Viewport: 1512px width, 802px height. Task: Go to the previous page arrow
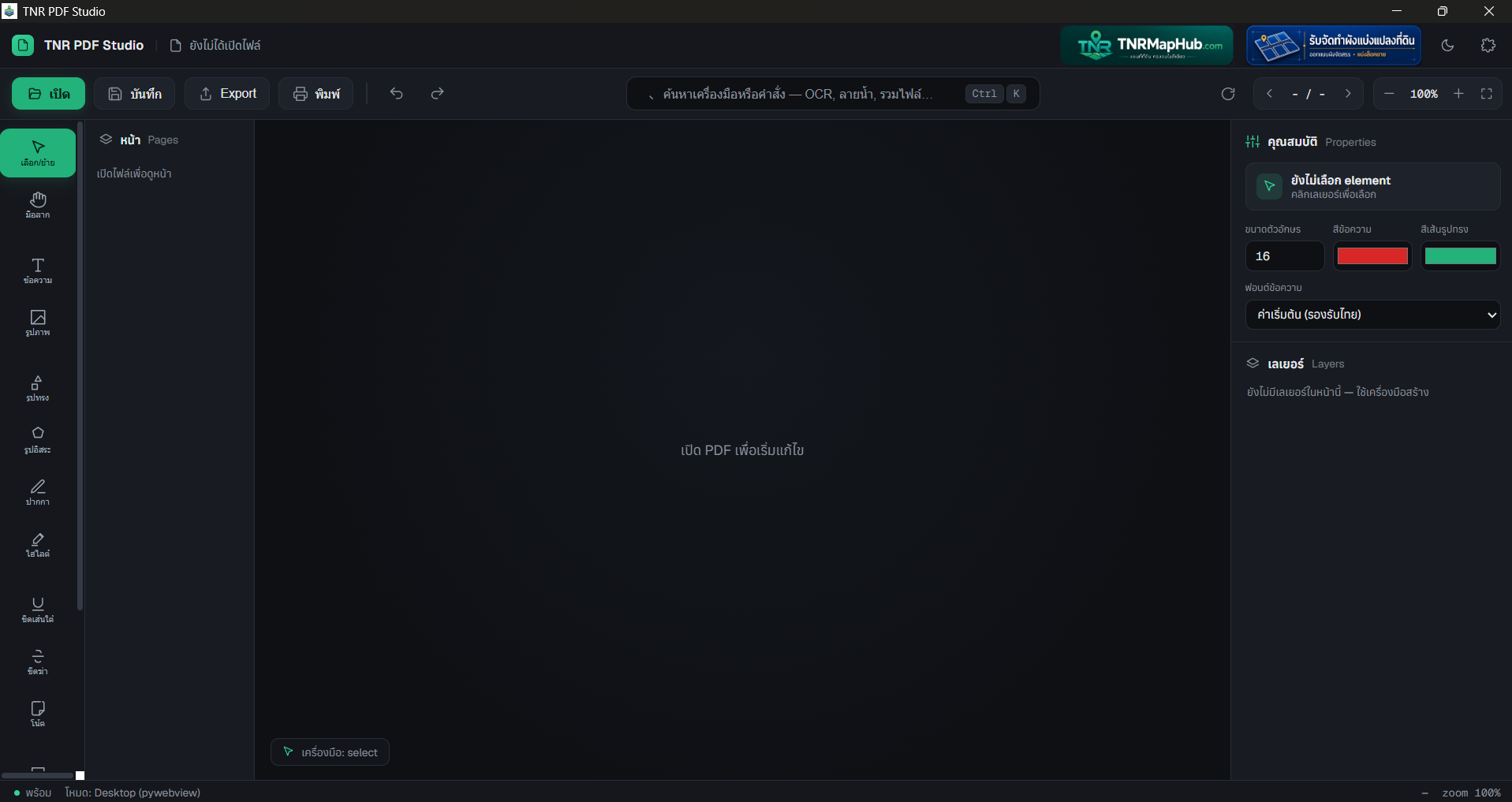tap(1270, 94)
